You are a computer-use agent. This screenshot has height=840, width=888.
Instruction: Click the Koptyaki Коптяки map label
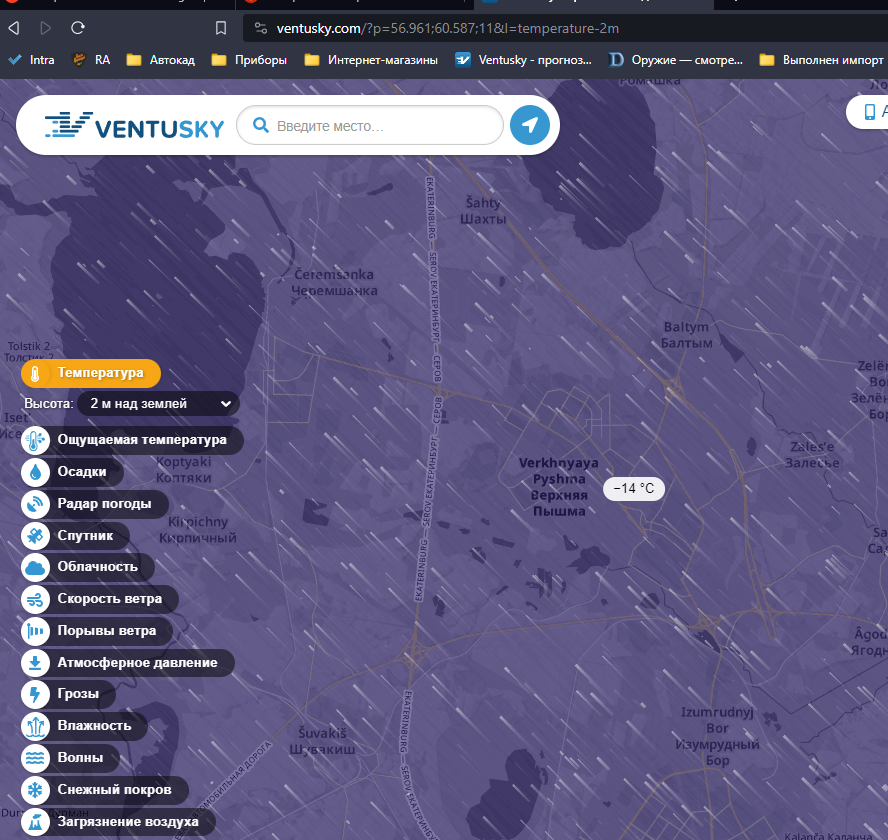click(183, 470)
